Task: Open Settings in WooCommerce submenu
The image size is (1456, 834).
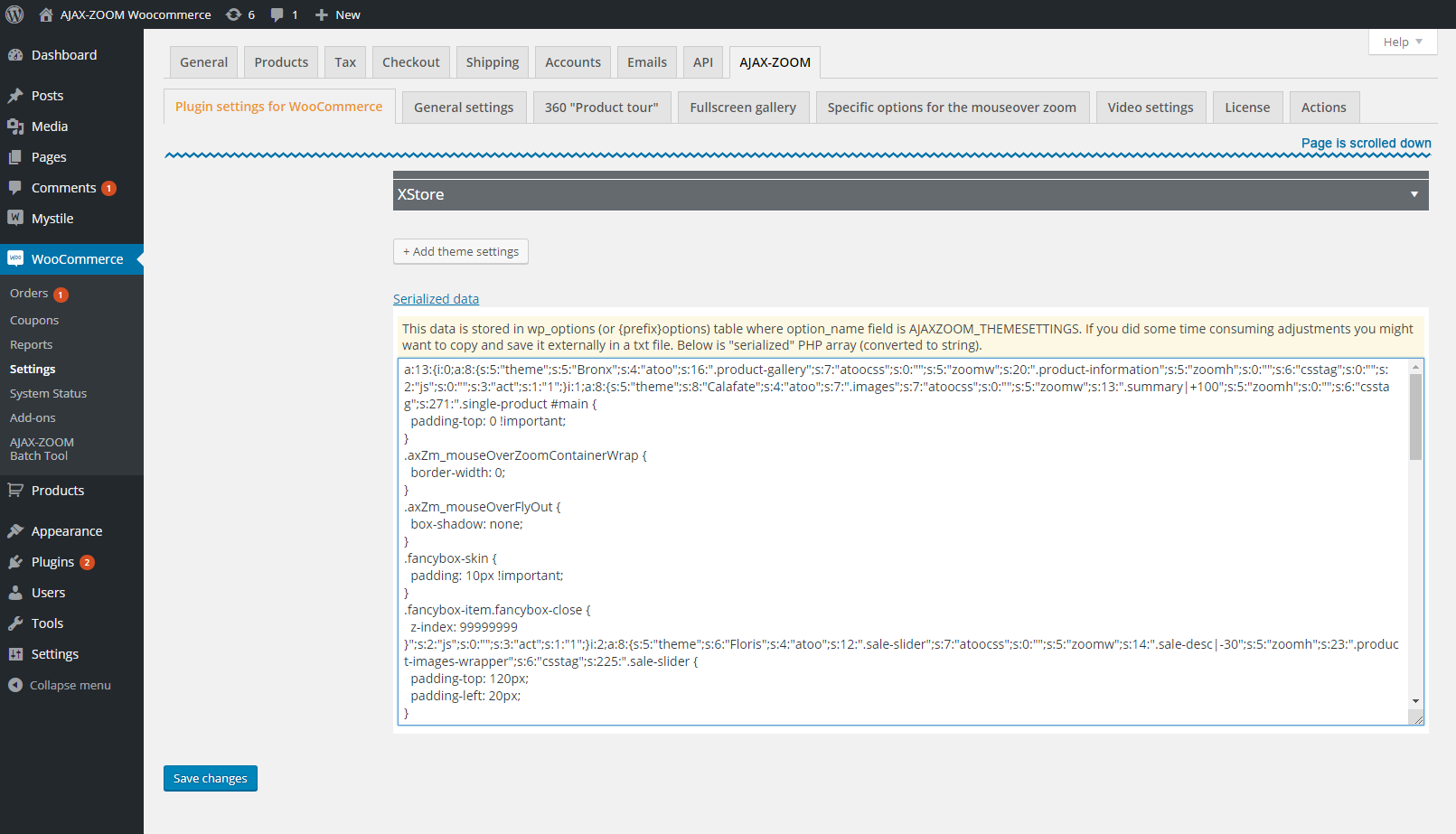Action: click(33, 370)
